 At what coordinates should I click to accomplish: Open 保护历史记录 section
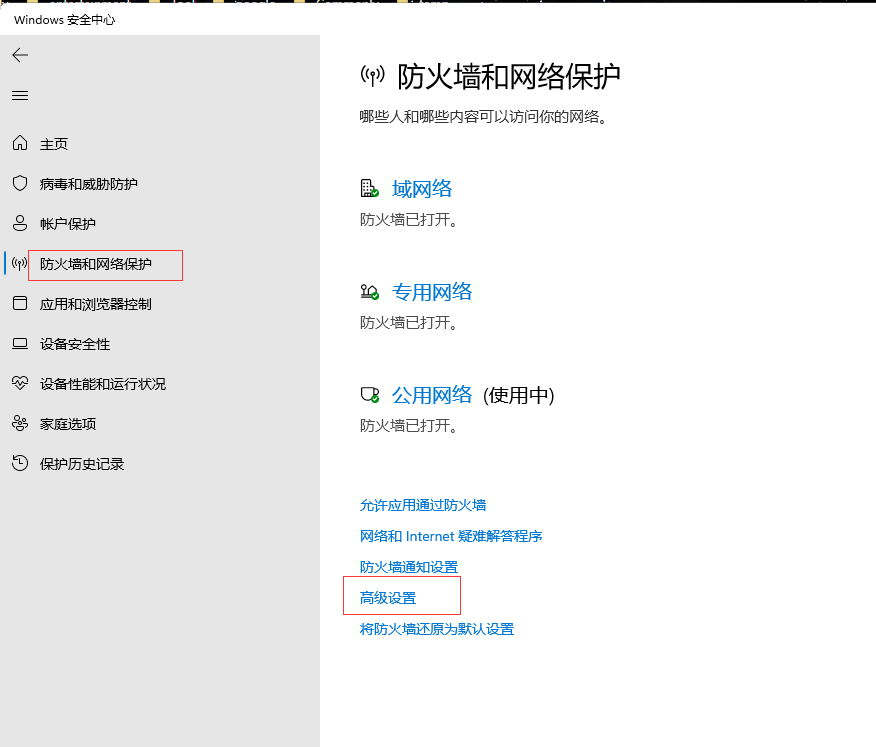click(x=82, y=464)
